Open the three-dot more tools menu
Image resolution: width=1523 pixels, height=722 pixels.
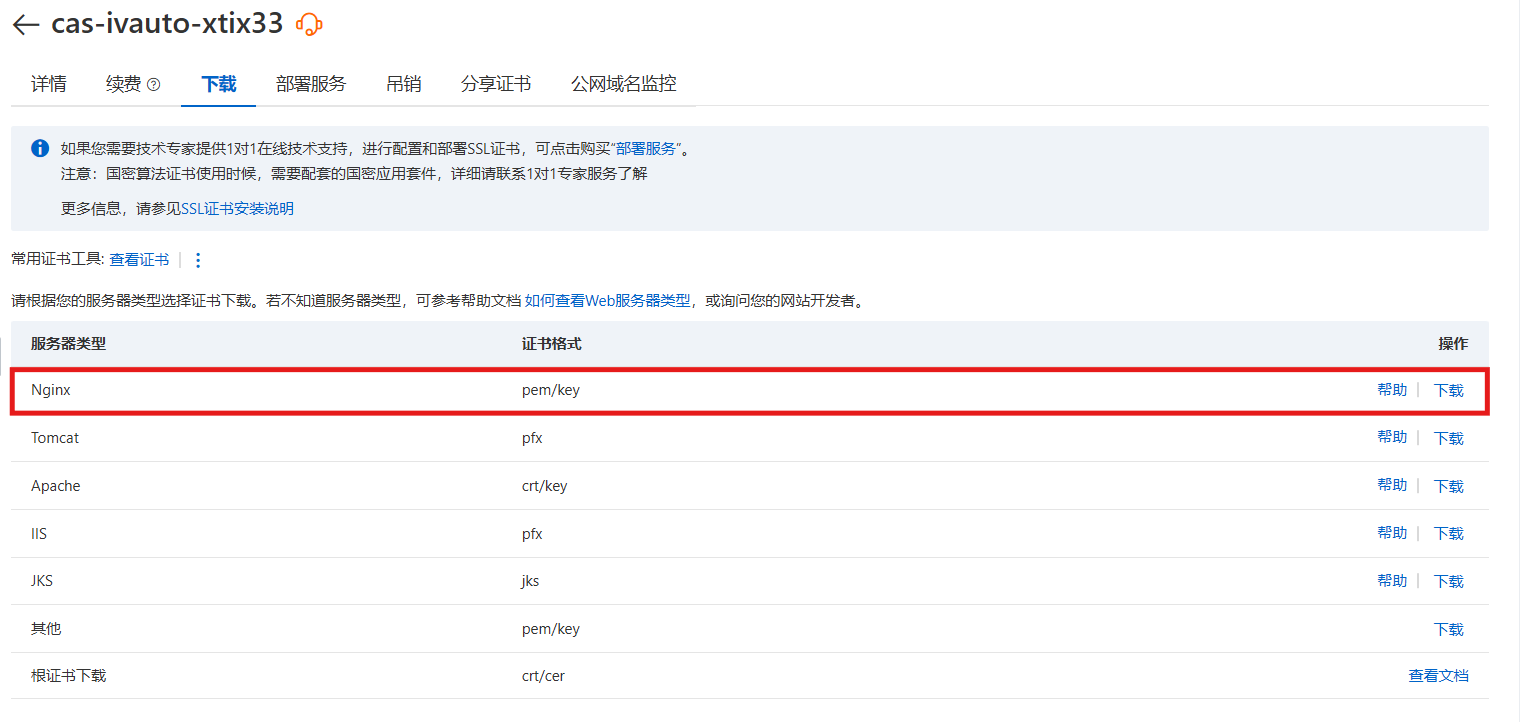[x=197, y=260]
